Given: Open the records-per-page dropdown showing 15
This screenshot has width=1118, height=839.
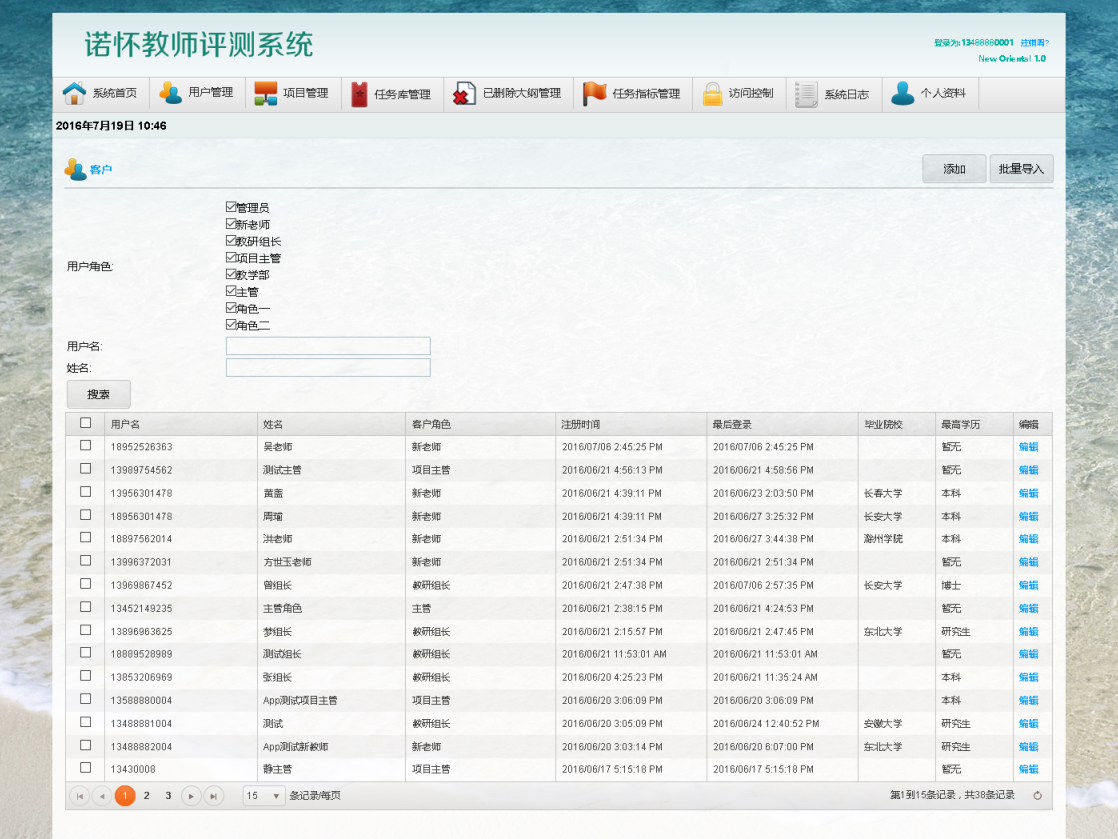Looking at the screenshot, I should [263, 795].
